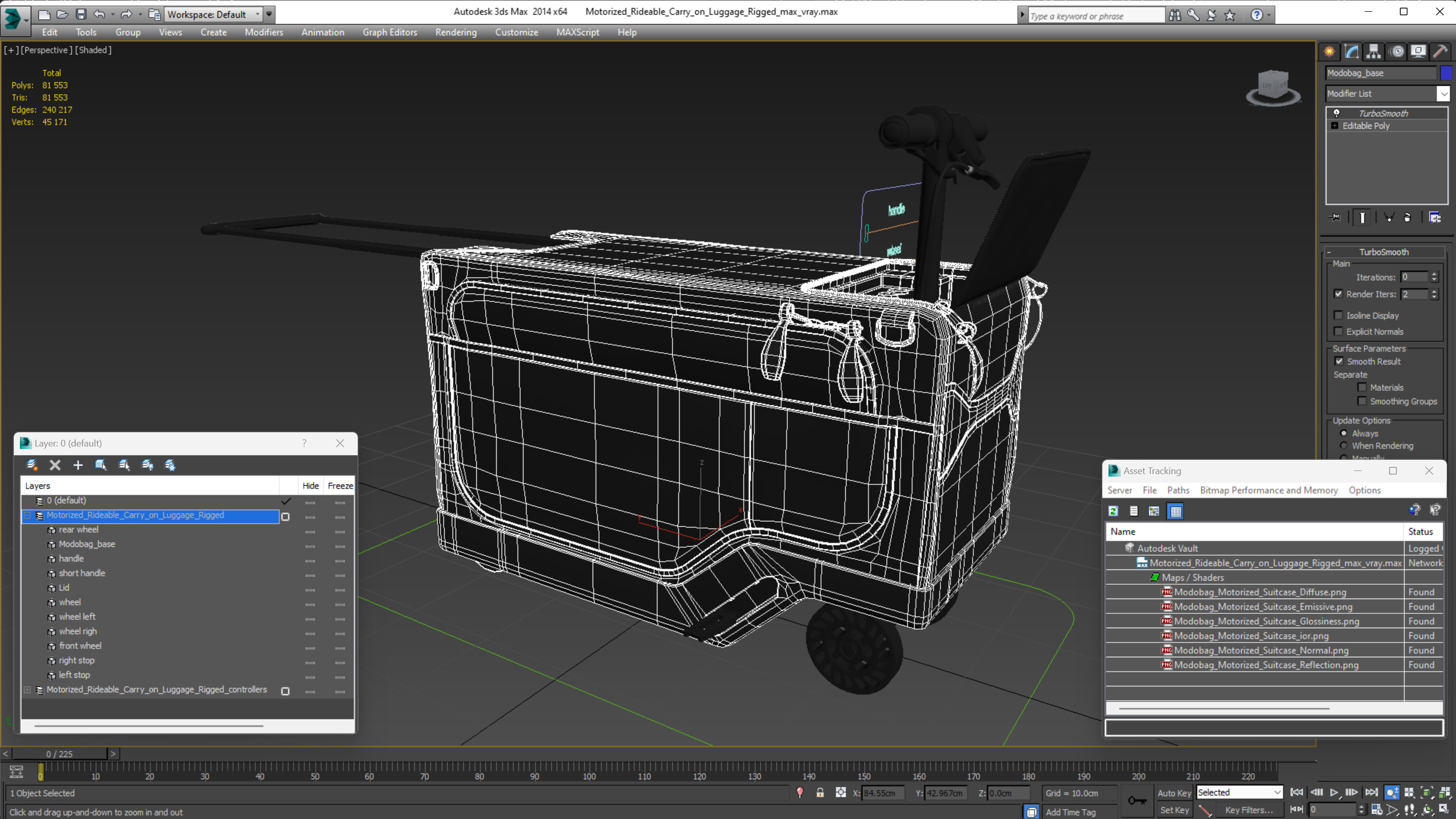This screenshot has width=1456, height=819.
Task: Open the Utilities command panel tab
Action: (x=1440, y=52)
